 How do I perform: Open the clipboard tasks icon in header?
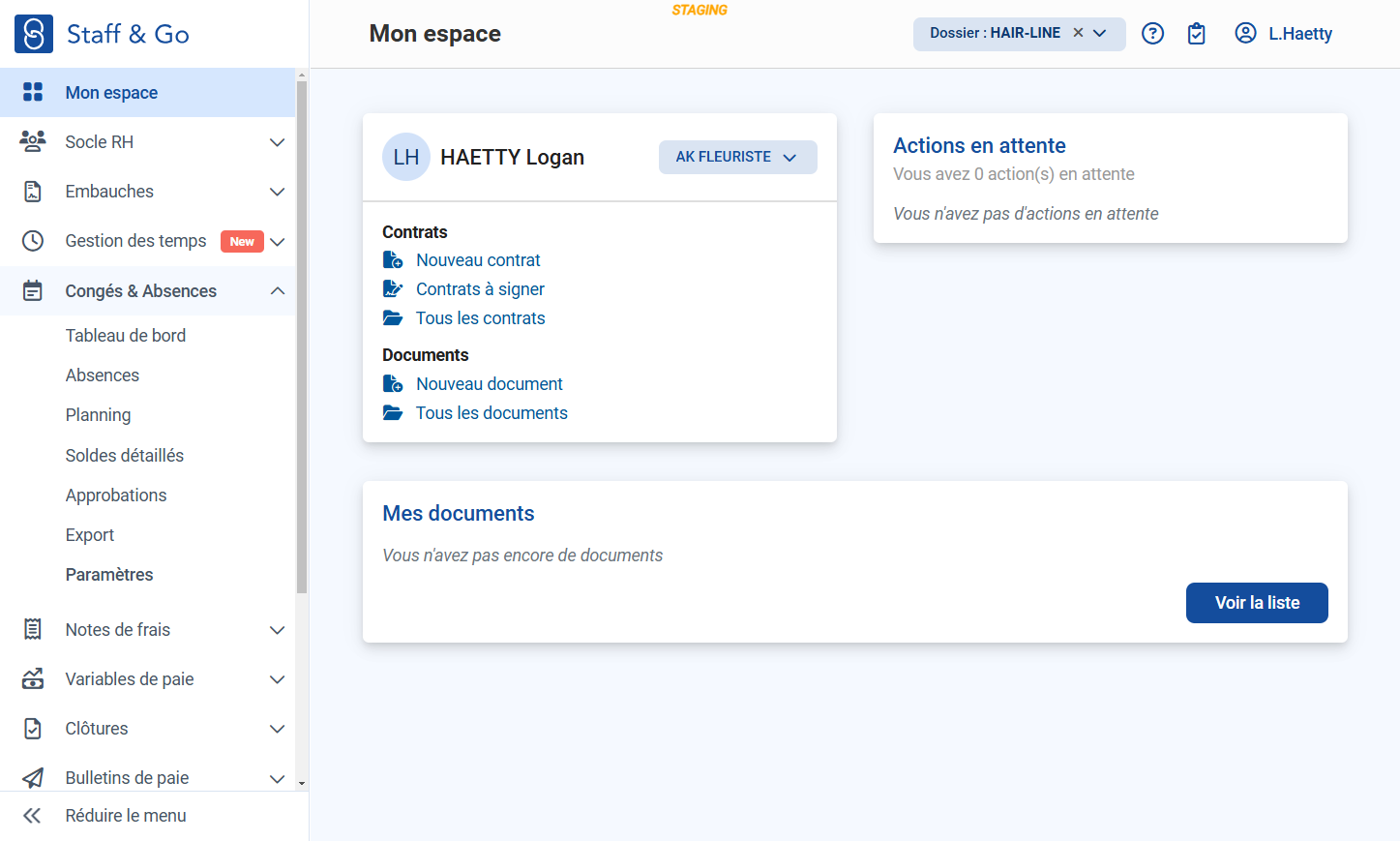click(1197, 34)
